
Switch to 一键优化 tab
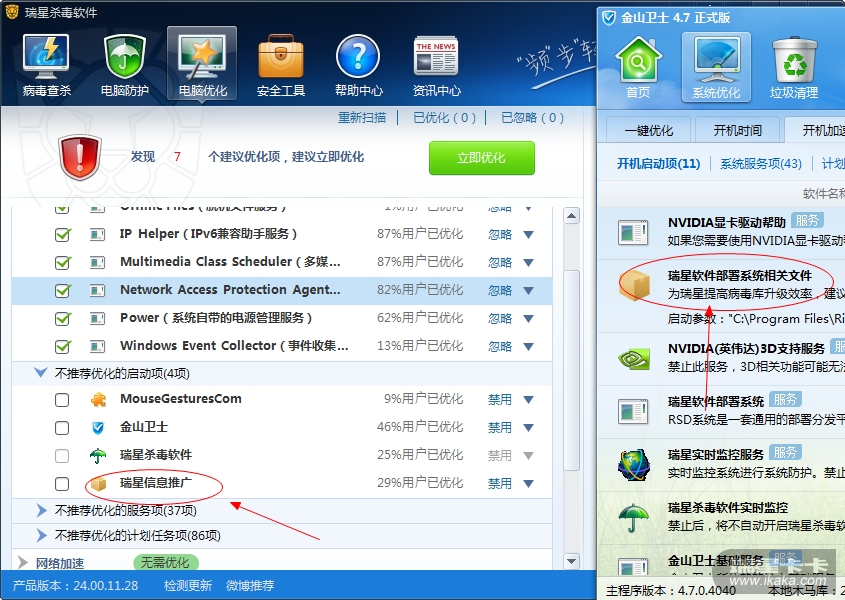tap(648, 130)
